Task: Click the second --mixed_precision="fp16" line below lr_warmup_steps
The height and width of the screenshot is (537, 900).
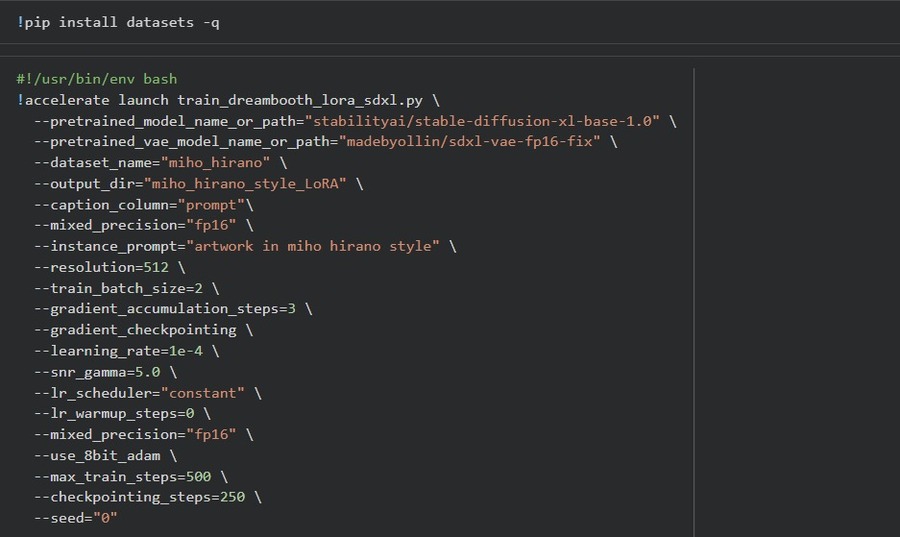Action: click(x=143, y=434)
